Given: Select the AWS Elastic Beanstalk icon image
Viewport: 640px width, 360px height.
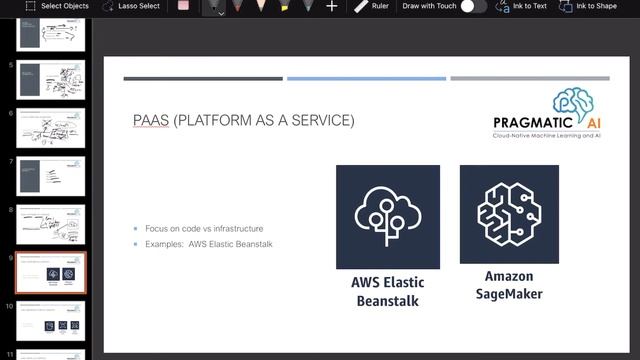Looking at the screenshot, I should [388, 217].
